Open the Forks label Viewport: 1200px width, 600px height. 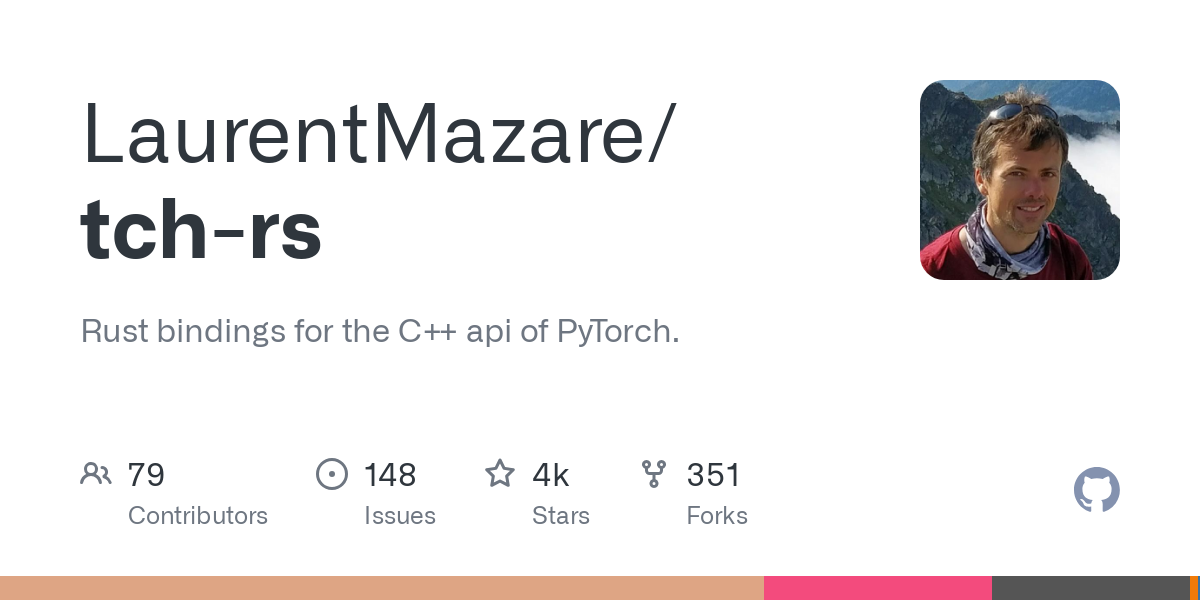point(717,516)
